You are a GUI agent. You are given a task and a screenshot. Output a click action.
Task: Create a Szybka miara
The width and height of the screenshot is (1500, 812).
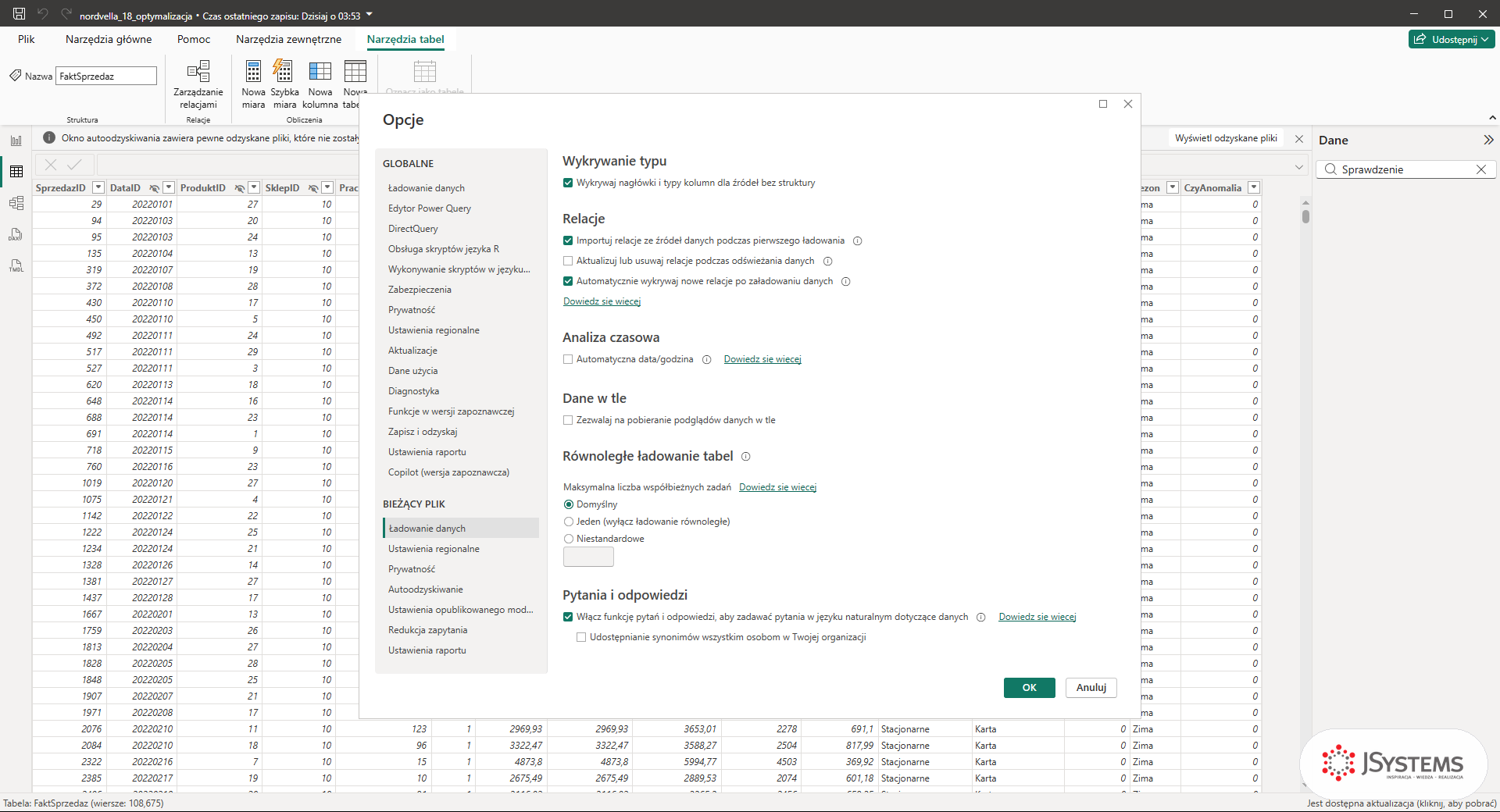coord(284,85)
